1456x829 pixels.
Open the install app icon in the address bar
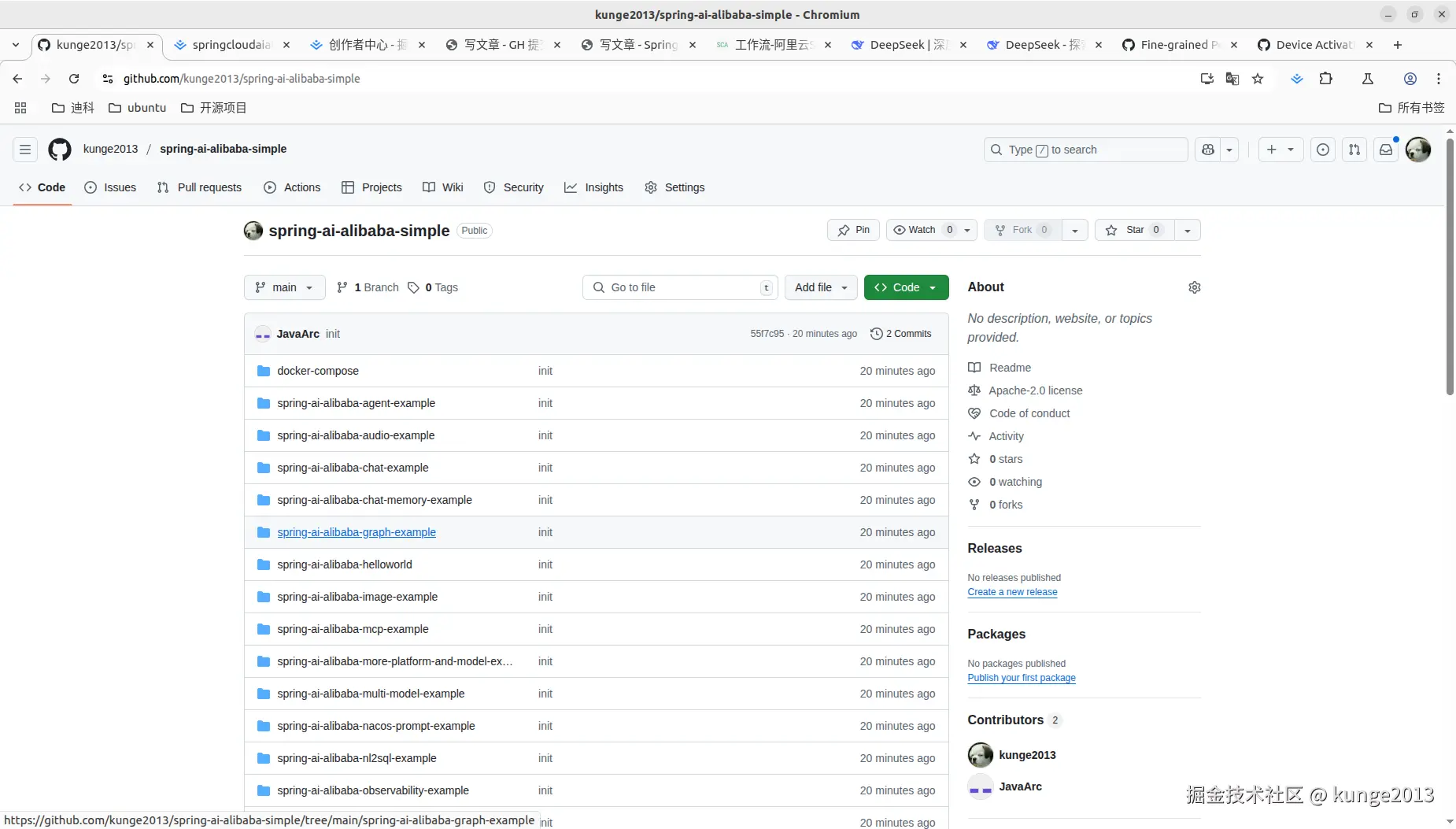click(x=1207, y=79)
